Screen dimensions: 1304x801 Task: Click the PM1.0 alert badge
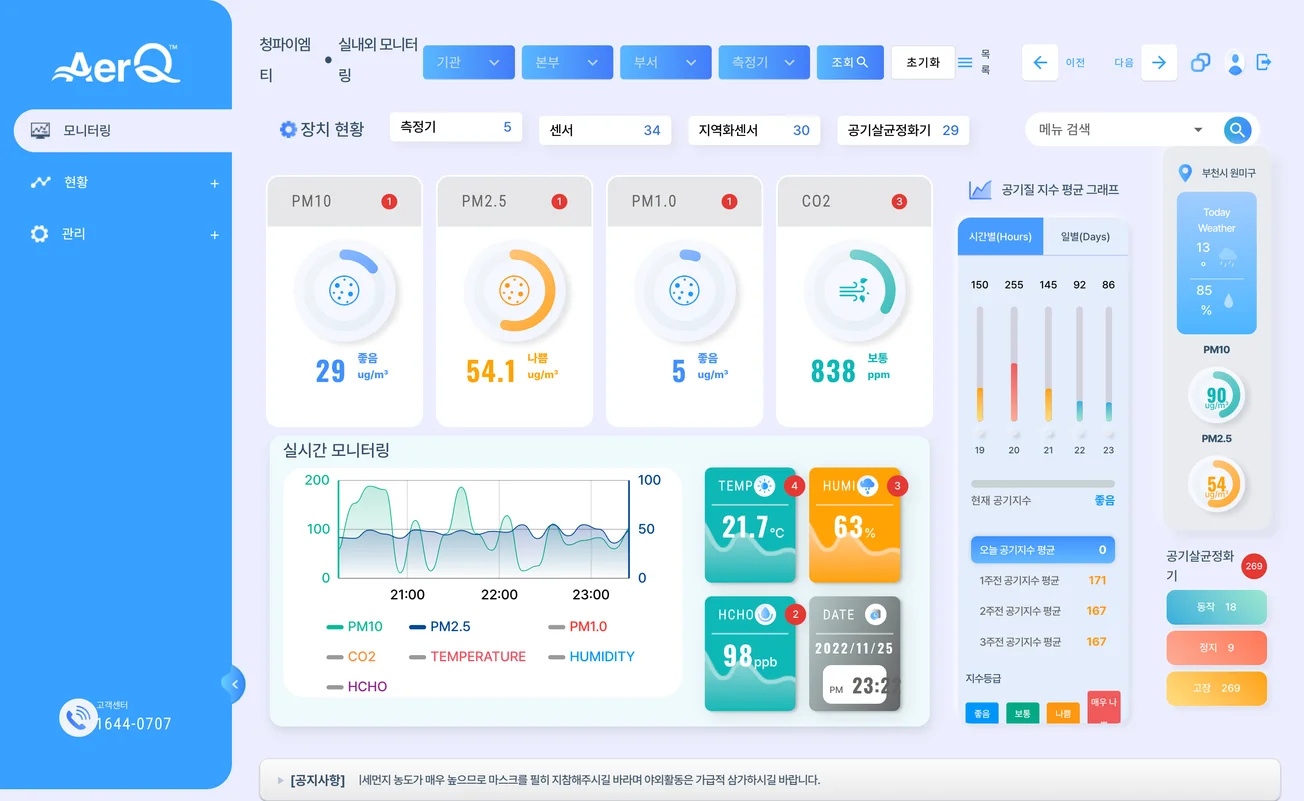(x=729, y=201)
